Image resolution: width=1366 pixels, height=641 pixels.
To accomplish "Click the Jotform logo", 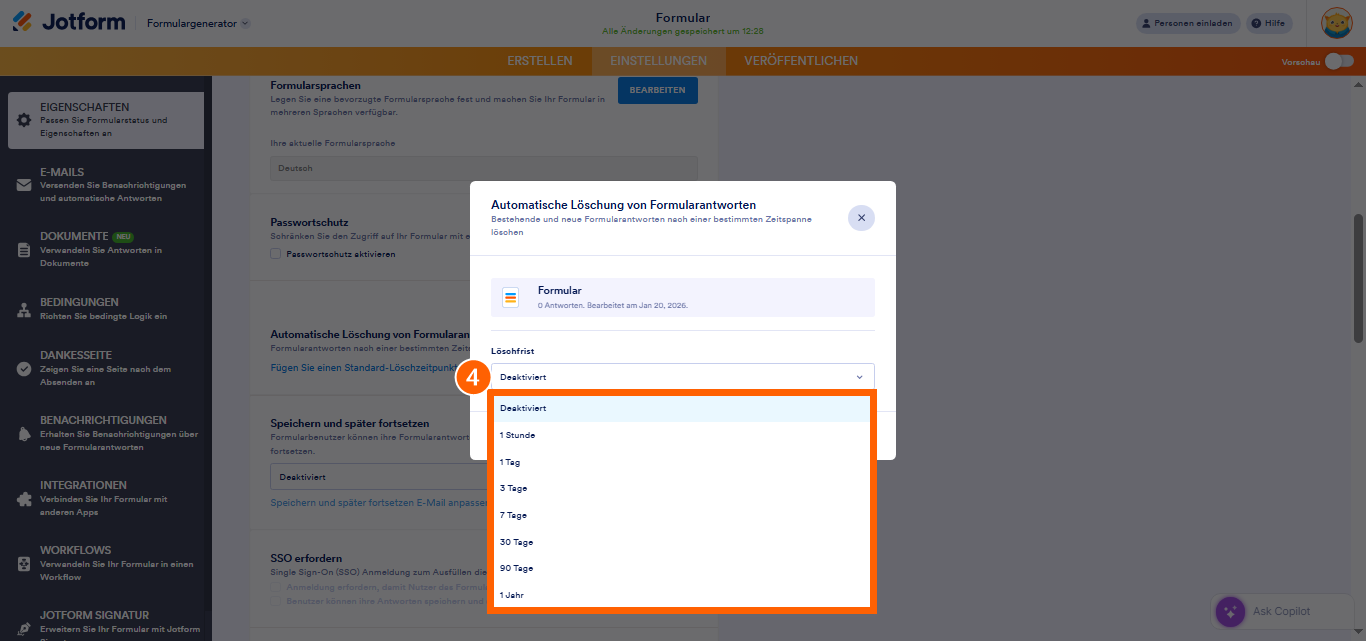I will pyautogui.click(x=68, y=22).
